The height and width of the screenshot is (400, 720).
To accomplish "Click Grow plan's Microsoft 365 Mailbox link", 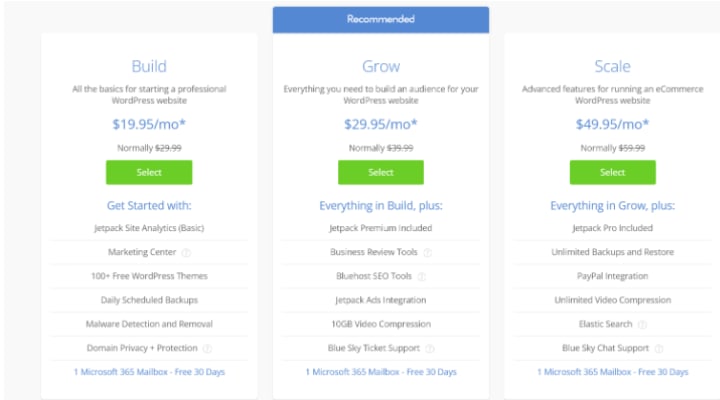I will pyautogui.click(x=381, y=372).
